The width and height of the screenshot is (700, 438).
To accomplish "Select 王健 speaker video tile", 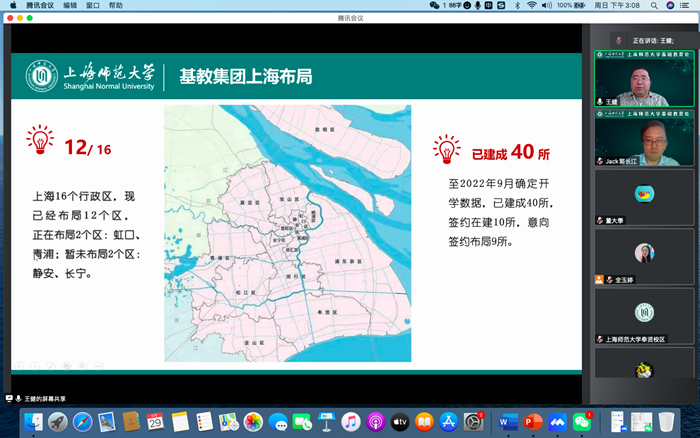I will point(644,79).
